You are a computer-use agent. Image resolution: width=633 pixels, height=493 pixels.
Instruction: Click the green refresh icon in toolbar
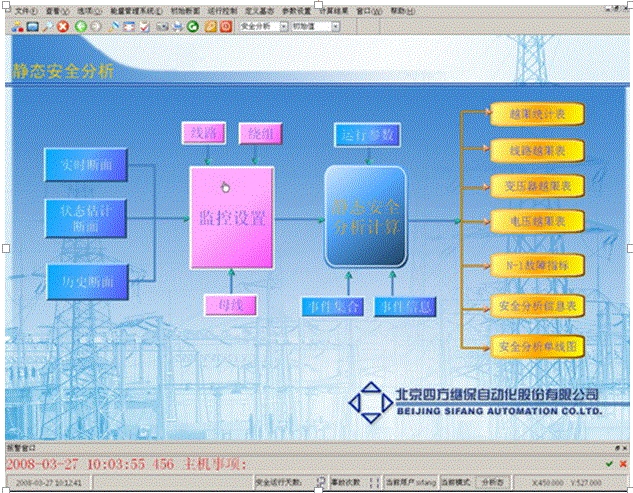tap(191, 25)
